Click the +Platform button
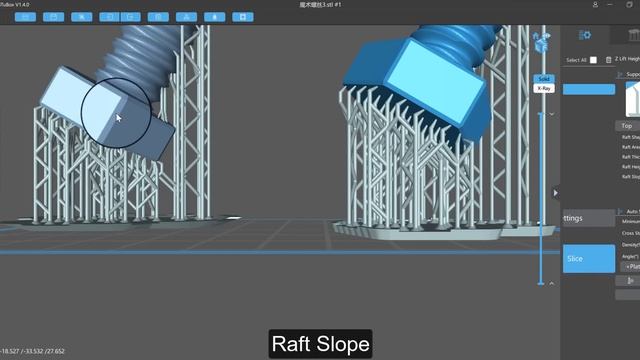Screen dimensions: 640x360 [630, 267]
